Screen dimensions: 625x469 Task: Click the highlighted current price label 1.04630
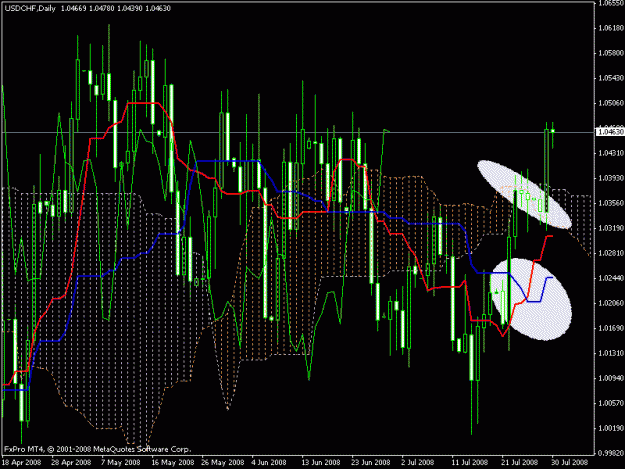tap(610, 132)
